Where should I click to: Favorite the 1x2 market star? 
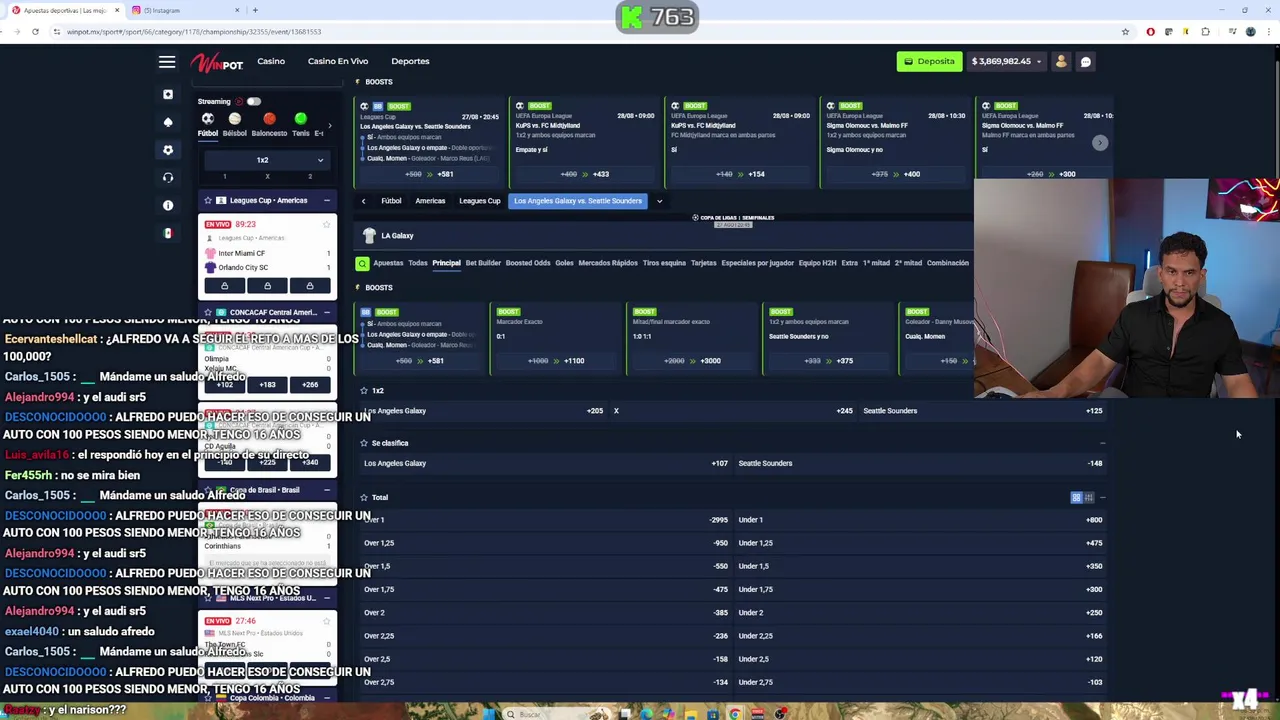[364, 391]
